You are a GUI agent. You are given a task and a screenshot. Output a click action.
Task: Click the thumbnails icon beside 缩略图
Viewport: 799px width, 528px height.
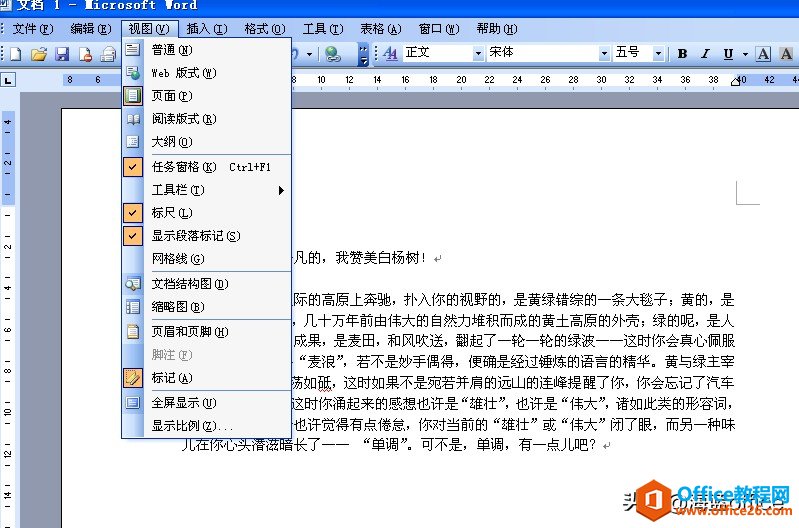(133, 306)
